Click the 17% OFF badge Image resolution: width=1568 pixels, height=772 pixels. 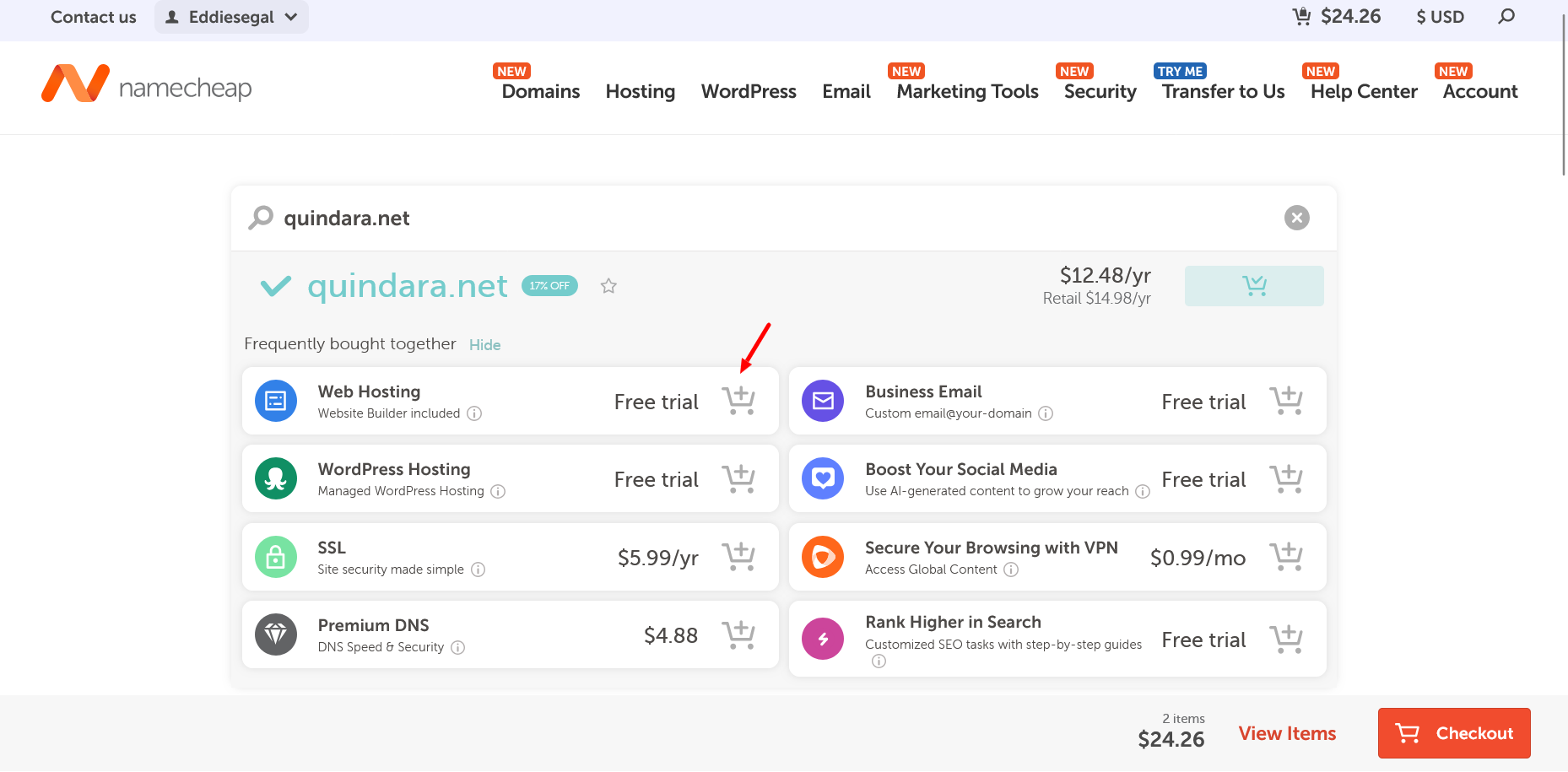pos(549,285)
